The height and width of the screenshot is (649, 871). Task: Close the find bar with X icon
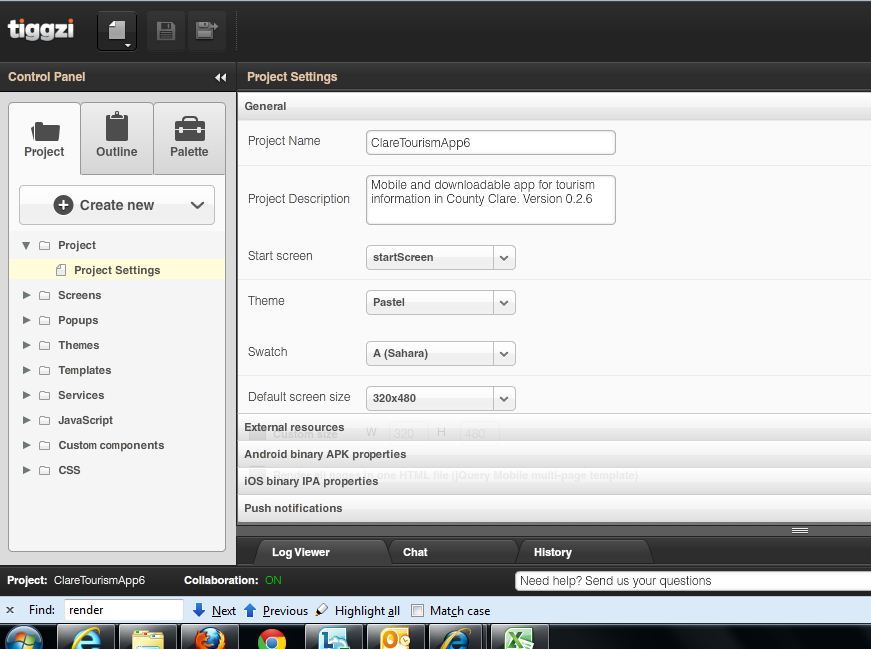(10, 610)
